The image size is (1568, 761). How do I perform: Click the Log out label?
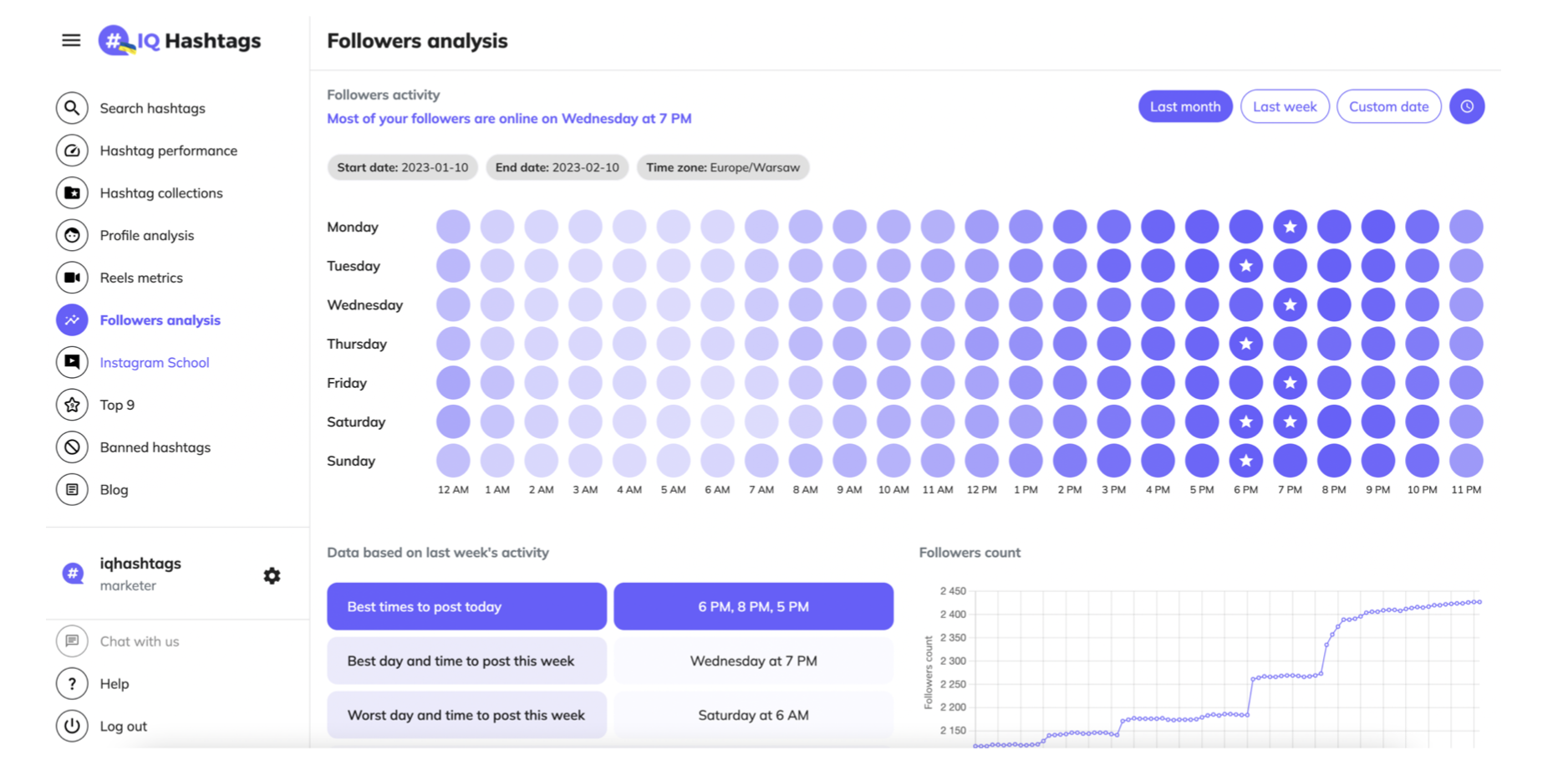tap(124, 726)
